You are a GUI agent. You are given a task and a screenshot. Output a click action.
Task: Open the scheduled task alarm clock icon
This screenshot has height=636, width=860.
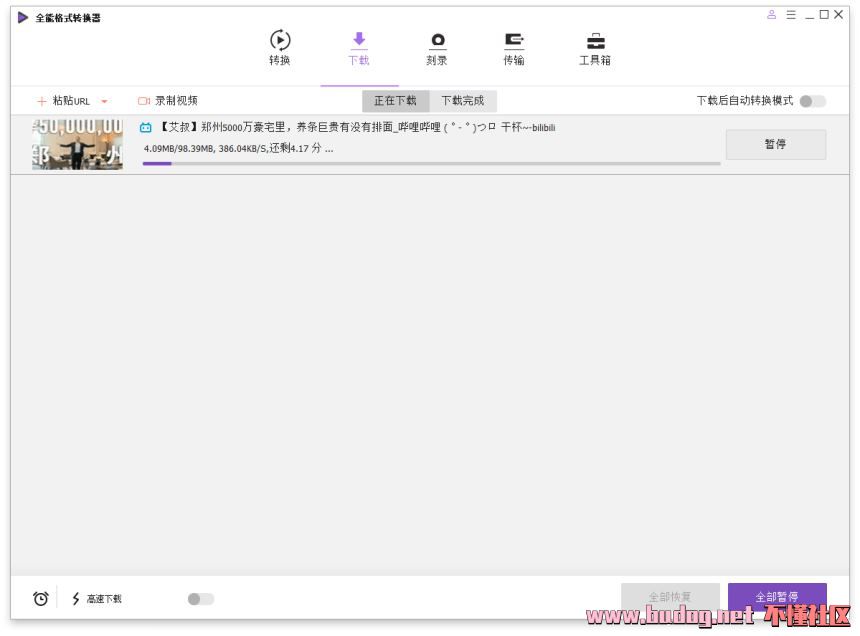(41, 599)
